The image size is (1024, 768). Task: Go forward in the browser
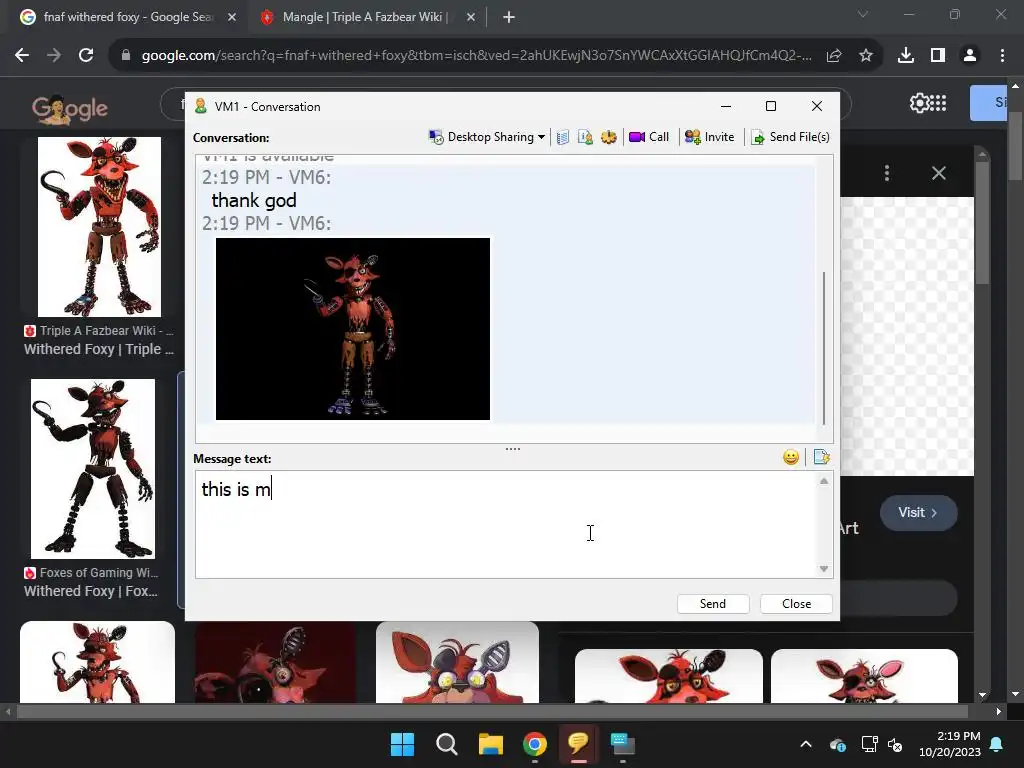pyautogui.click(x=54, y=56)
